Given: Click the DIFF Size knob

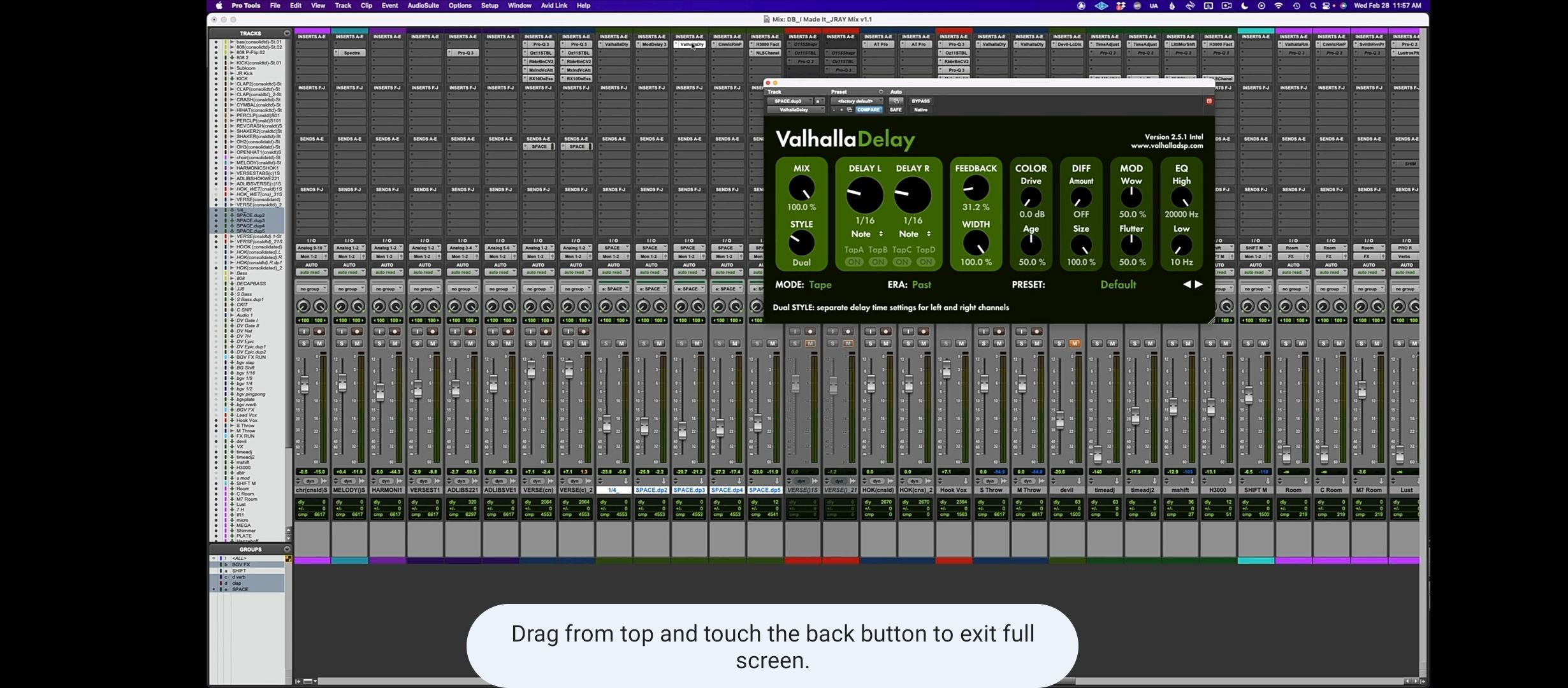Looking at the screenshot, I should [1081, 245].
